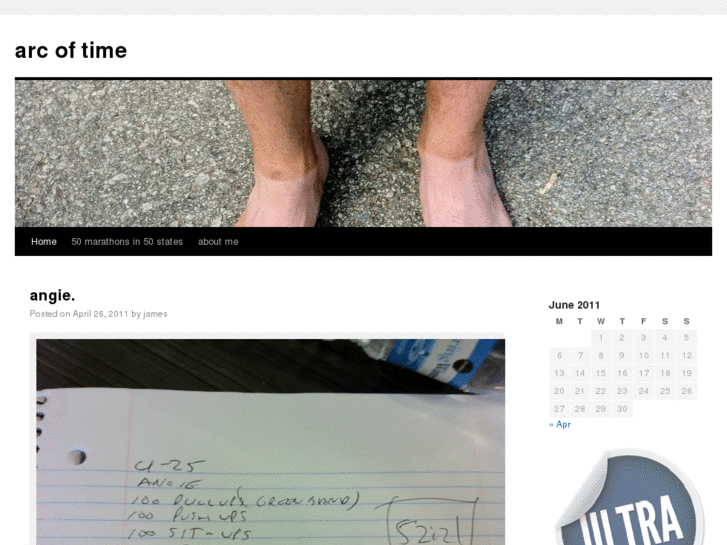The width and height of the screenshot is (727, 545).
Task: Click the bare feet header banner image
Action: (x=364, y=154)
